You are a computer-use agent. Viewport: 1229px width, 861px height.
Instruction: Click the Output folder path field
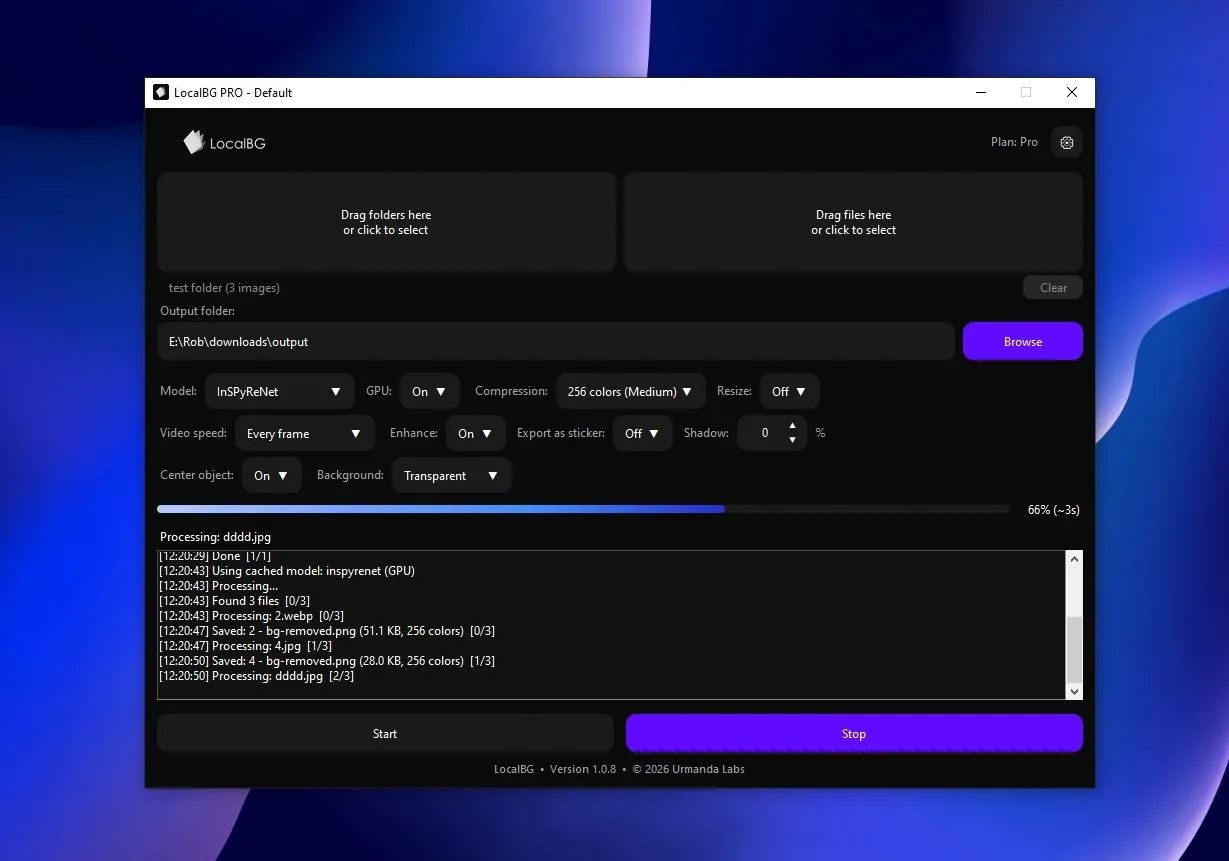[556, 341]
